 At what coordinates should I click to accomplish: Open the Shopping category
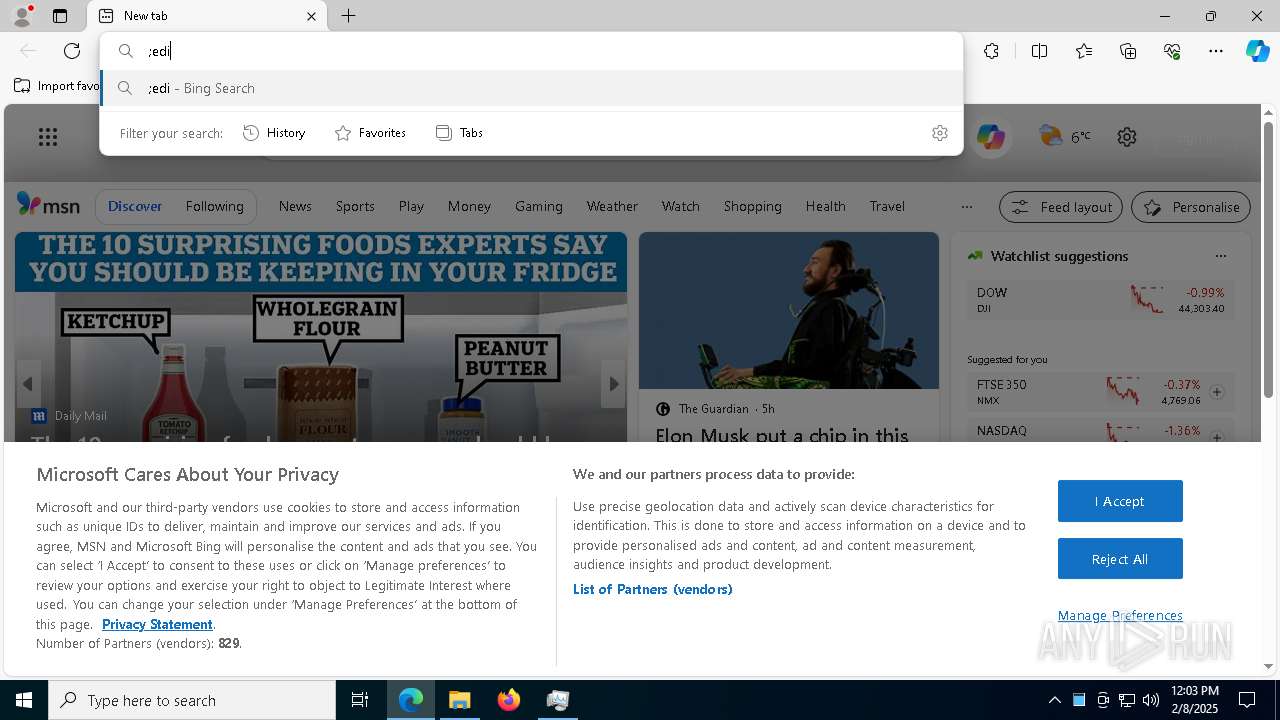click(752, 206)
